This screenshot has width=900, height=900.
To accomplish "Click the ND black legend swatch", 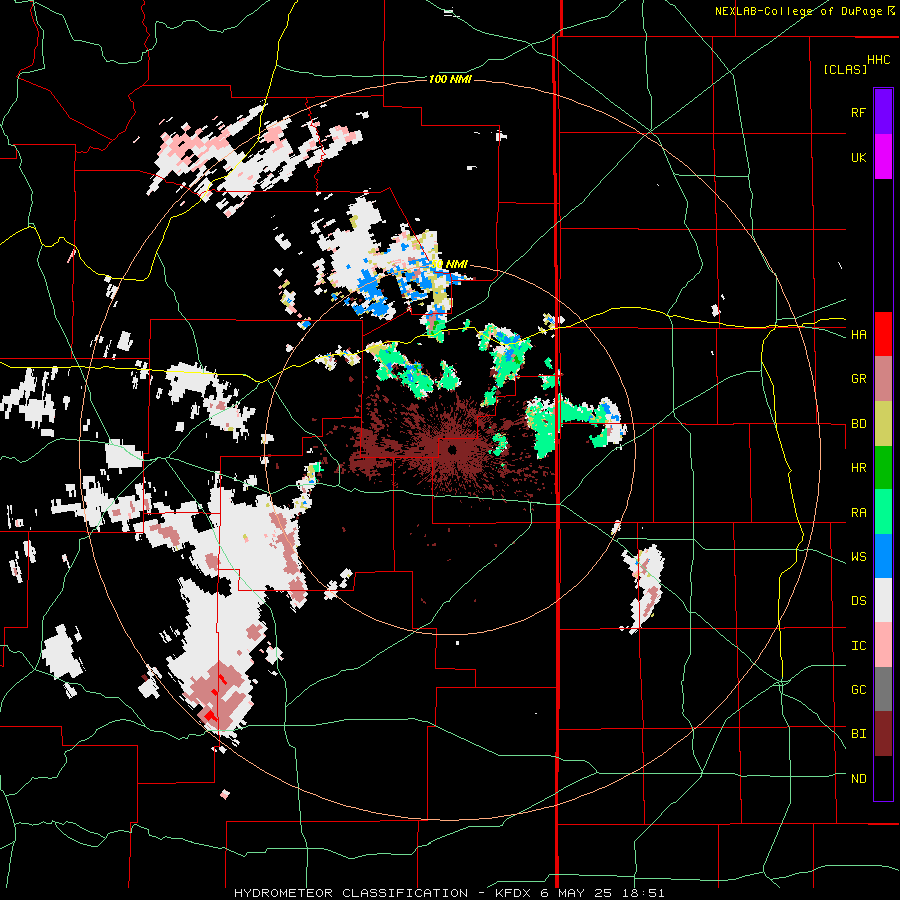I will pyautogui.click(x=883, y=778).
